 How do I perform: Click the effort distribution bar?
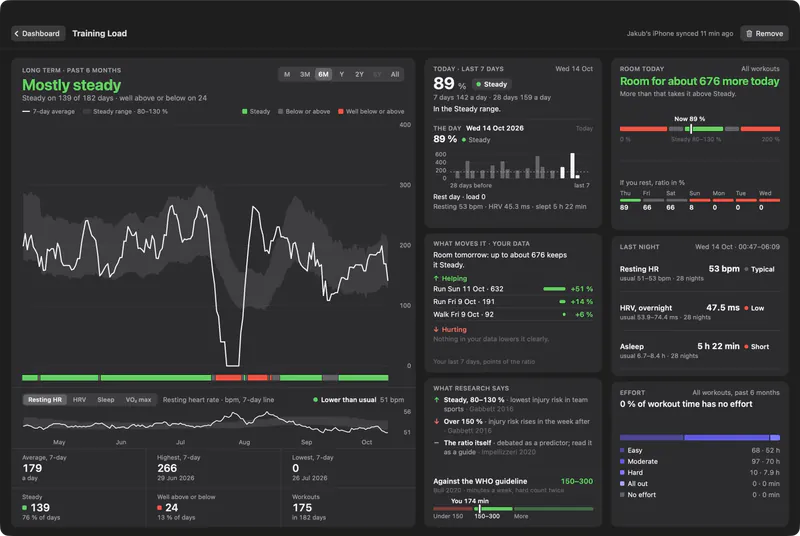pos(699,438)
